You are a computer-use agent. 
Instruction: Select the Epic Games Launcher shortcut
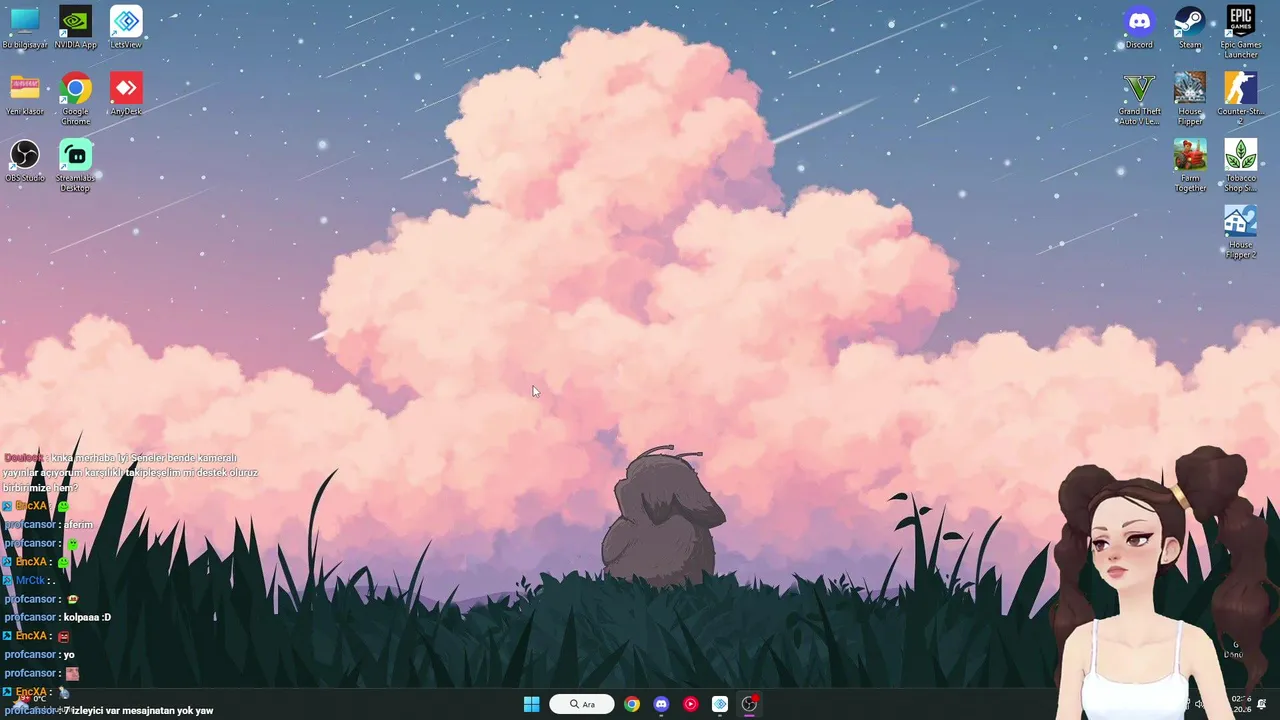[1240, 32]
